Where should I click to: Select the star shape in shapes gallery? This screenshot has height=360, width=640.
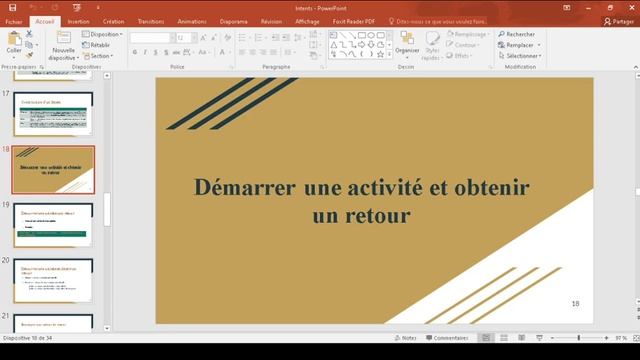click(x=380, y=54)
